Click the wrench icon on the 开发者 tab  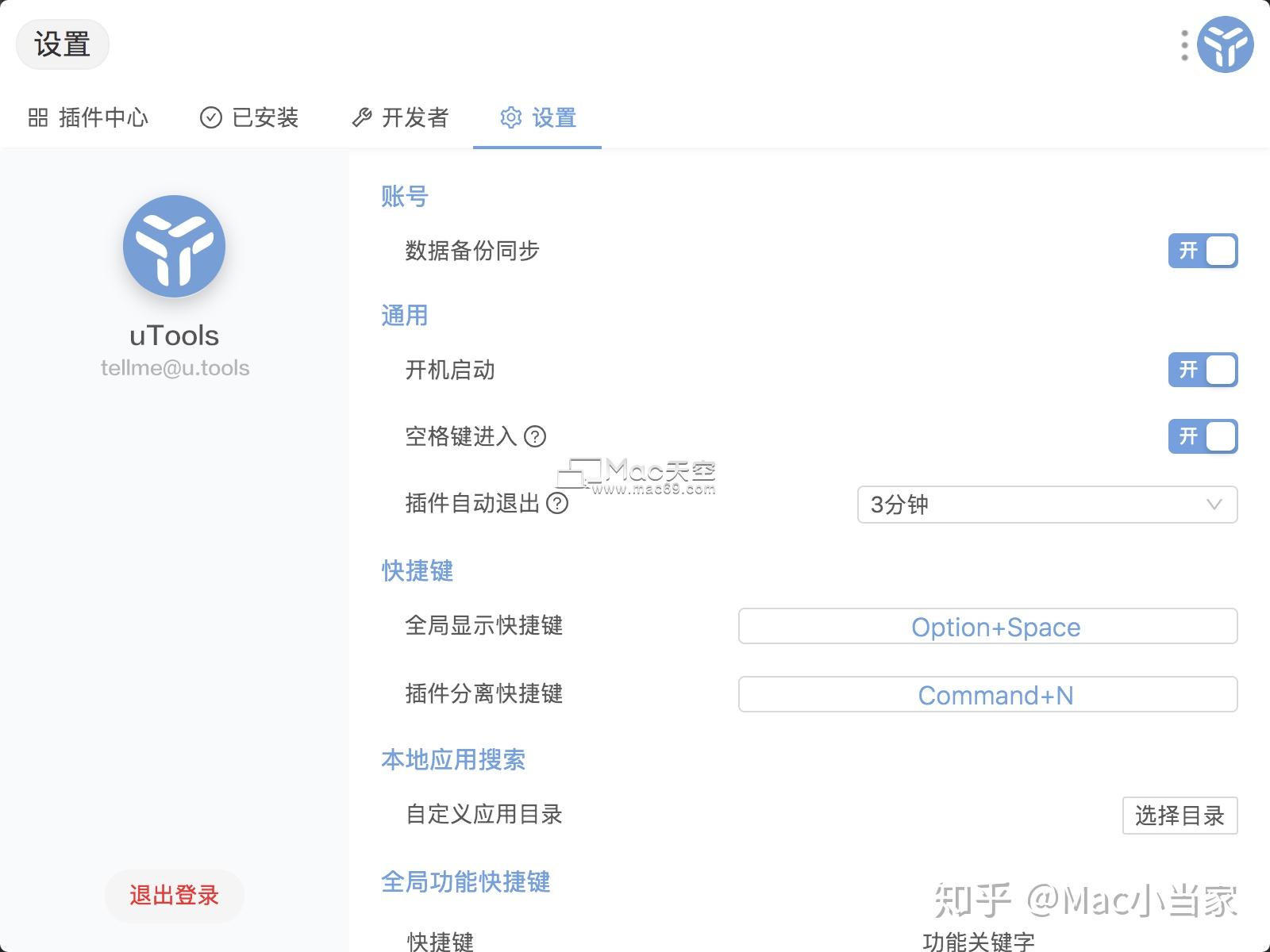[363, 117]
